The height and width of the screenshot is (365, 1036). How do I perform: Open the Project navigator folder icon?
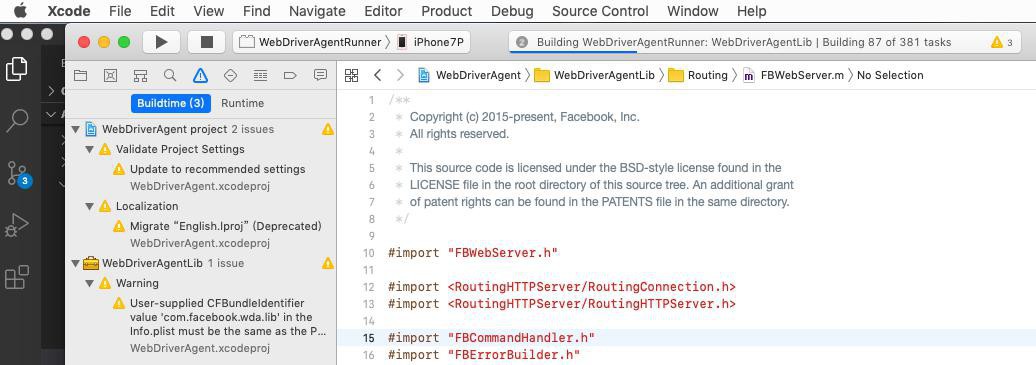pos(81,75)
